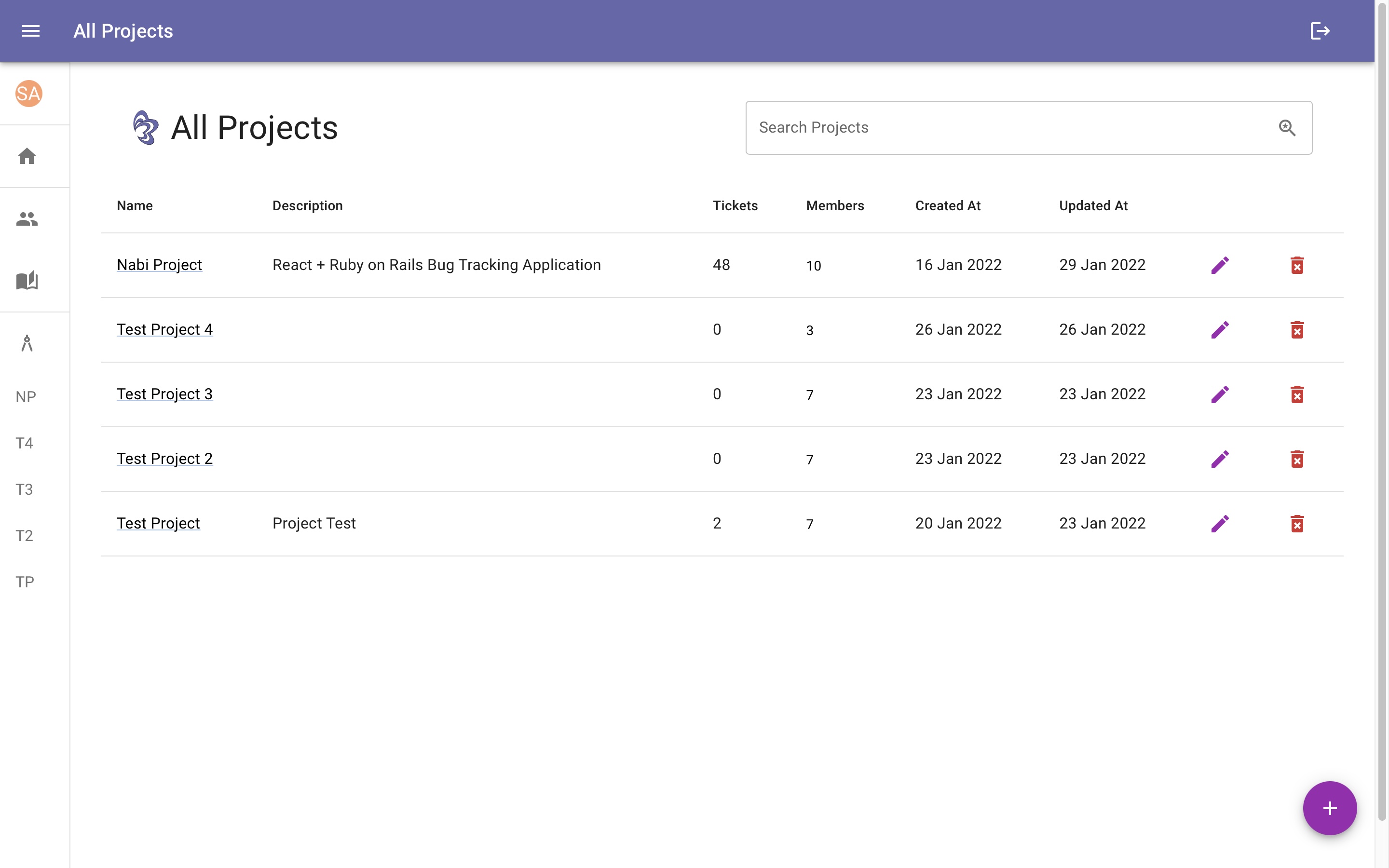Click the compass tools sidebar icon
The height and width of the screenshot is (868, 1389).
click(x=27, y=343)
